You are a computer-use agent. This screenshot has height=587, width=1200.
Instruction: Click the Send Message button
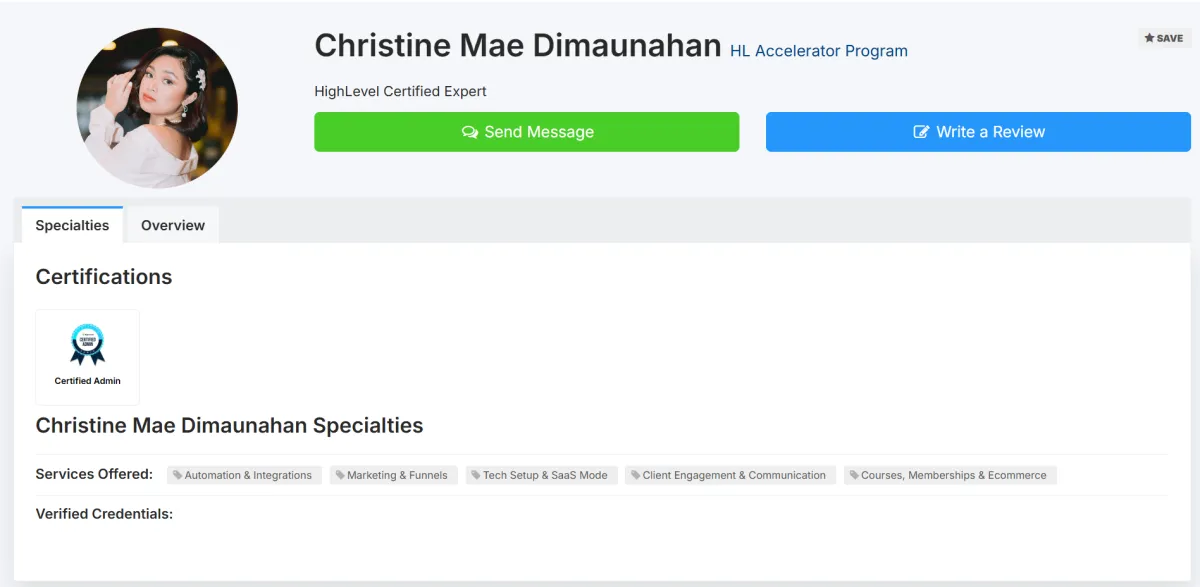[x=526, y=132]
